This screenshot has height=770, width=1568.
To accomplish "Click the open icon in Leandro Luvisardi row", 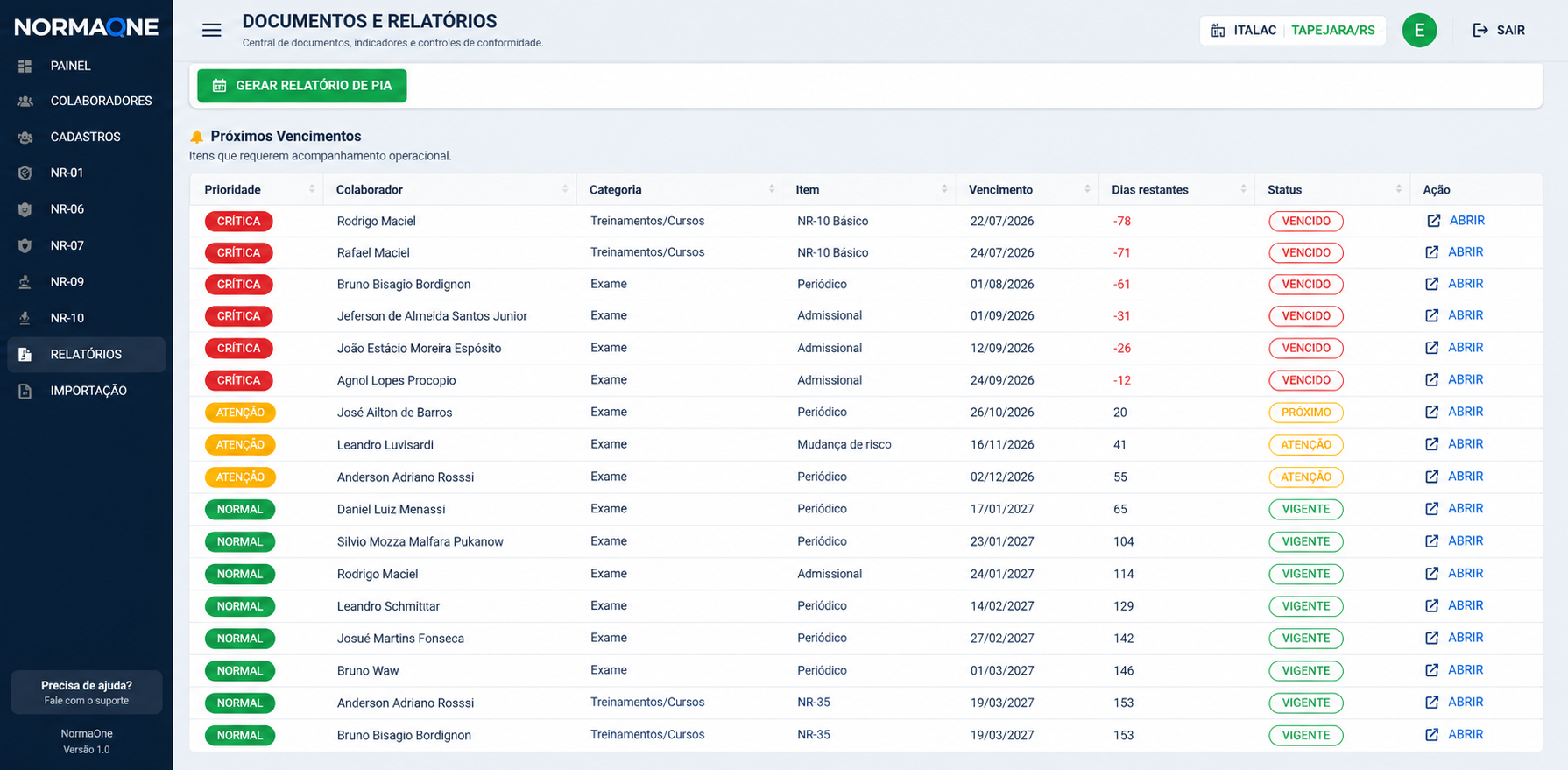I will [x=1431, y=444].
